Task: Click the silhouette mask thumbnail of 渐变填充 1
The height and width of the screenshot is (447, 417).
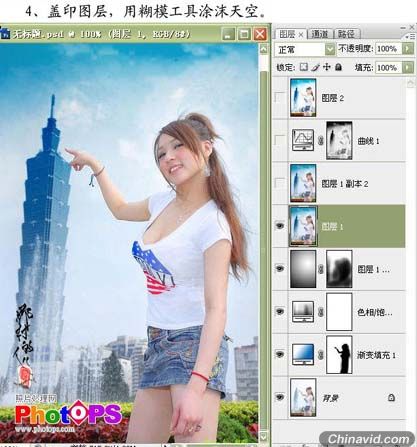Action: 339,355
